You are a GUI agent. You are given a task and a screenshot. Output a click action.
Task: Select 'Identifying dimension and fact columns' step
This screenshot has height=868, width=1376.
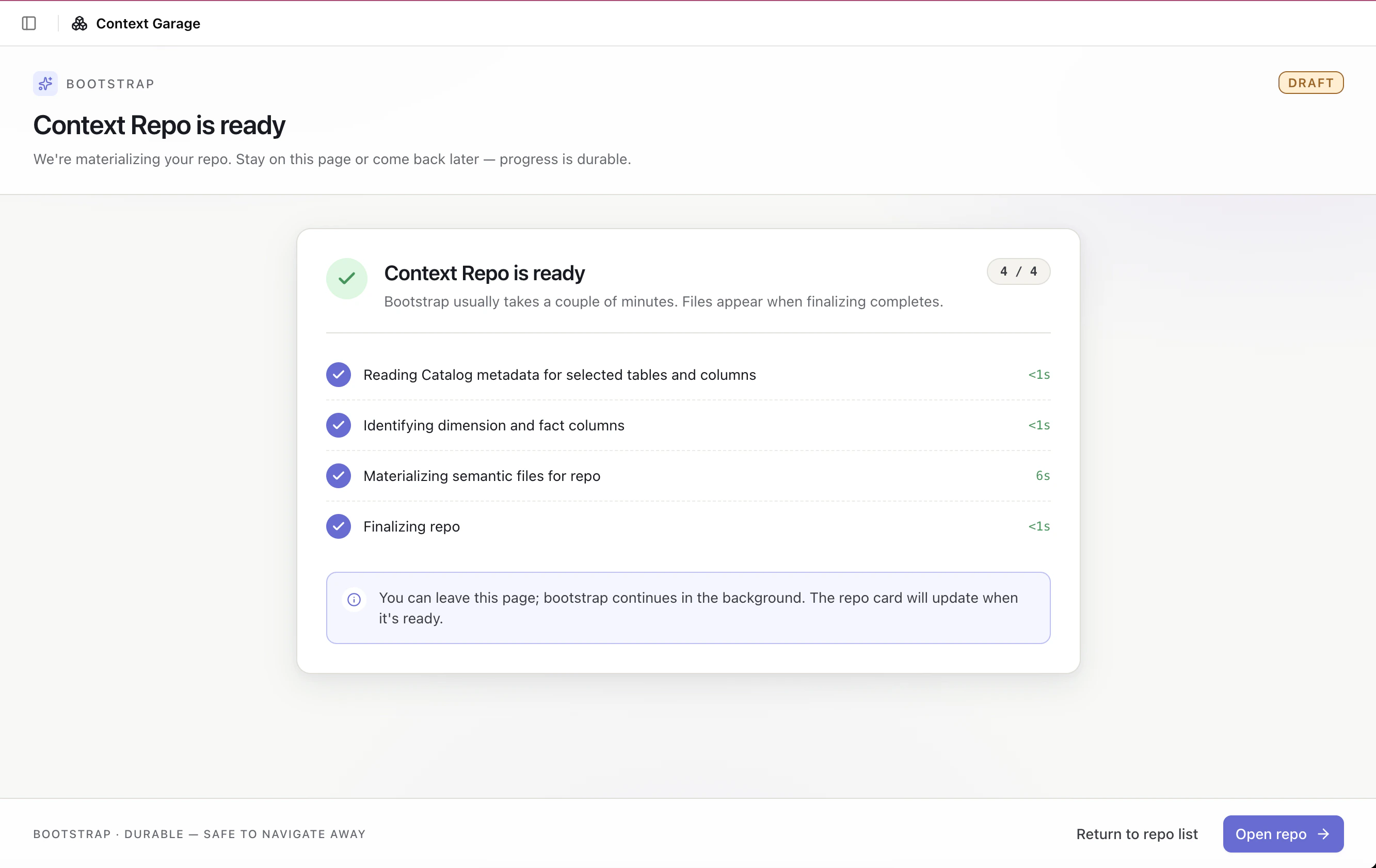click(494, 425)
